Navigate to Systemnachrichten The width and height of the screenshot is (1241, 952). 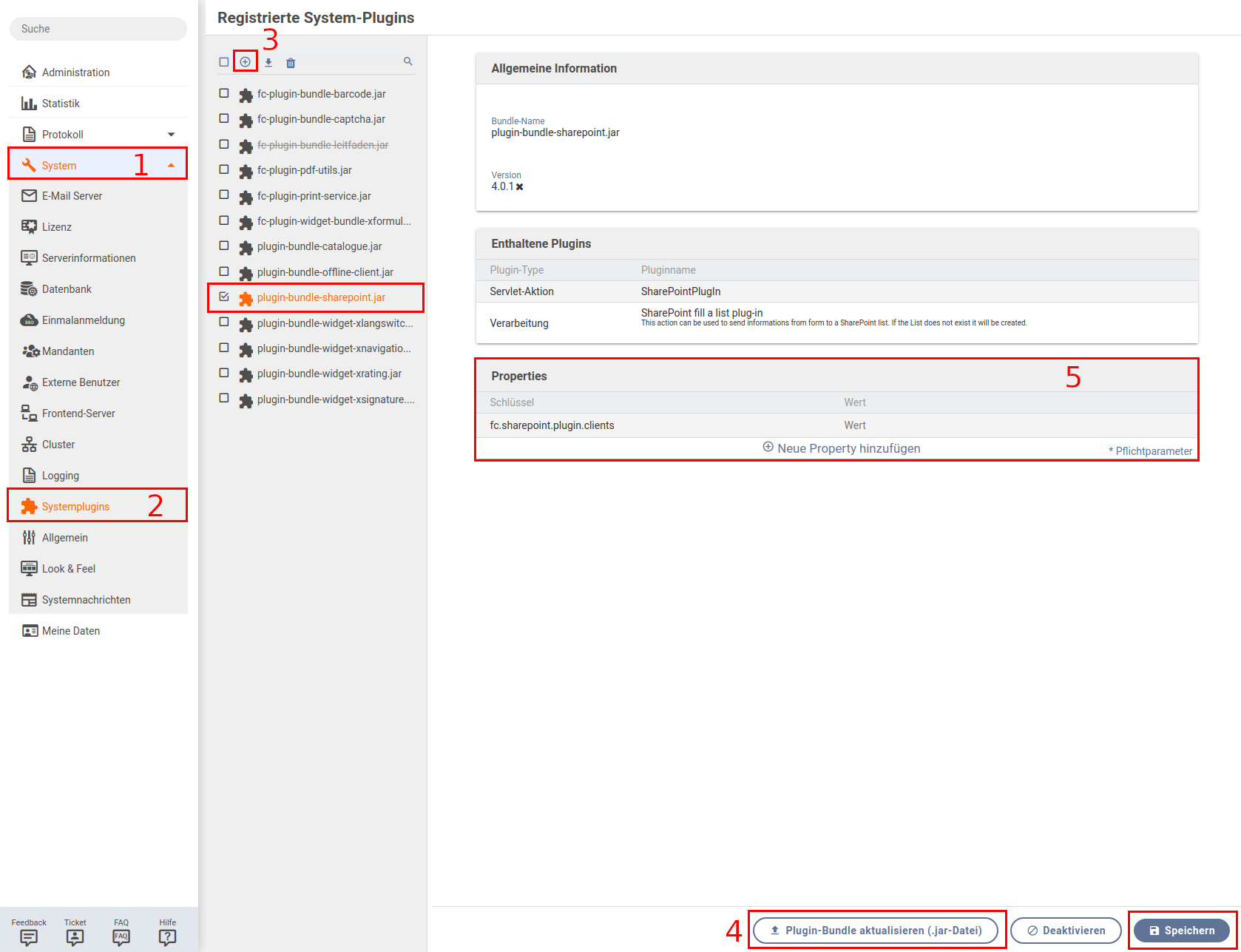click(86, 599)
